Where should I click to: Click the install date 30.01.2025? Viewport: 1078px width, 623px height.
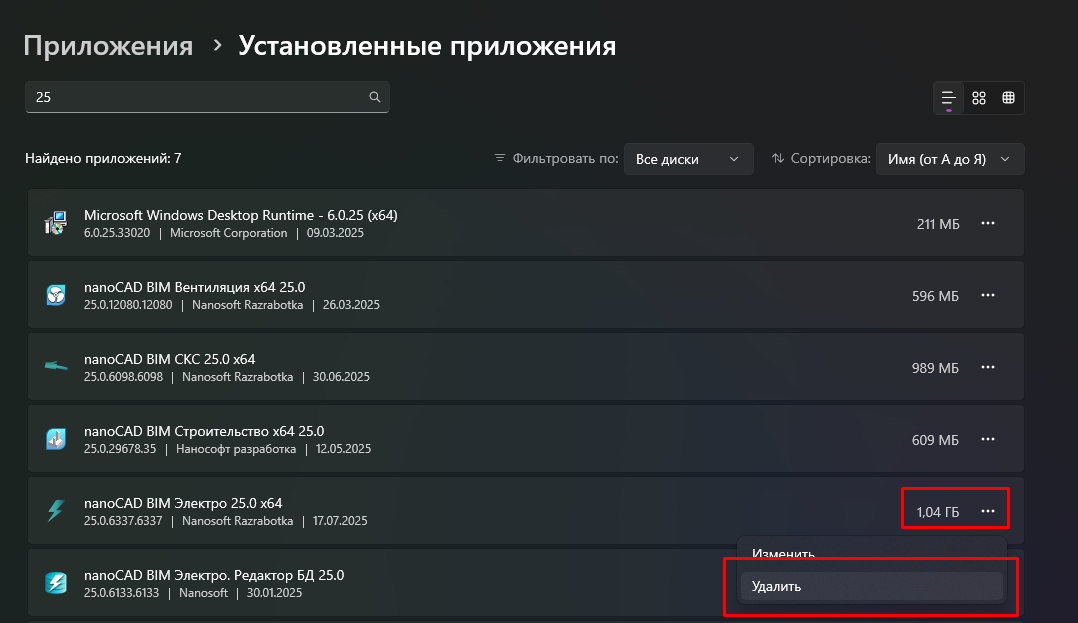(x=274, y=593)
